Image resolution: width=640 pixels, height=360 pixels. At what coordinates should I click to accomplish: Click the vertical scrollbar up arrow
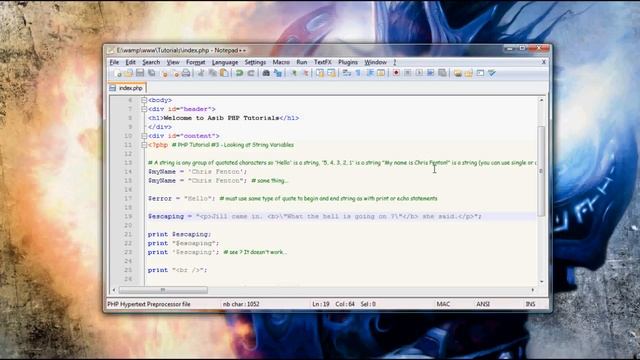[541, 100]
